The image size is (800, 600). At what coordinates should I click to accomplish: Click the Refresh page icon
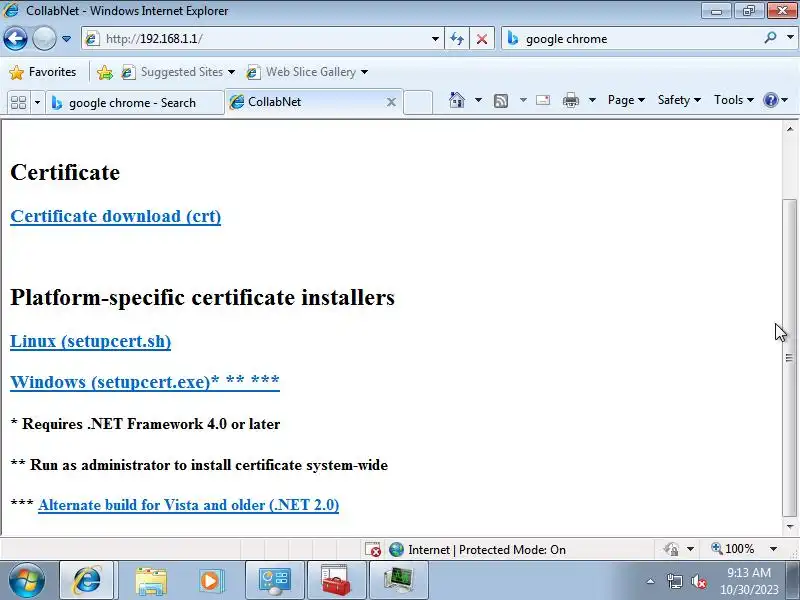457,39
